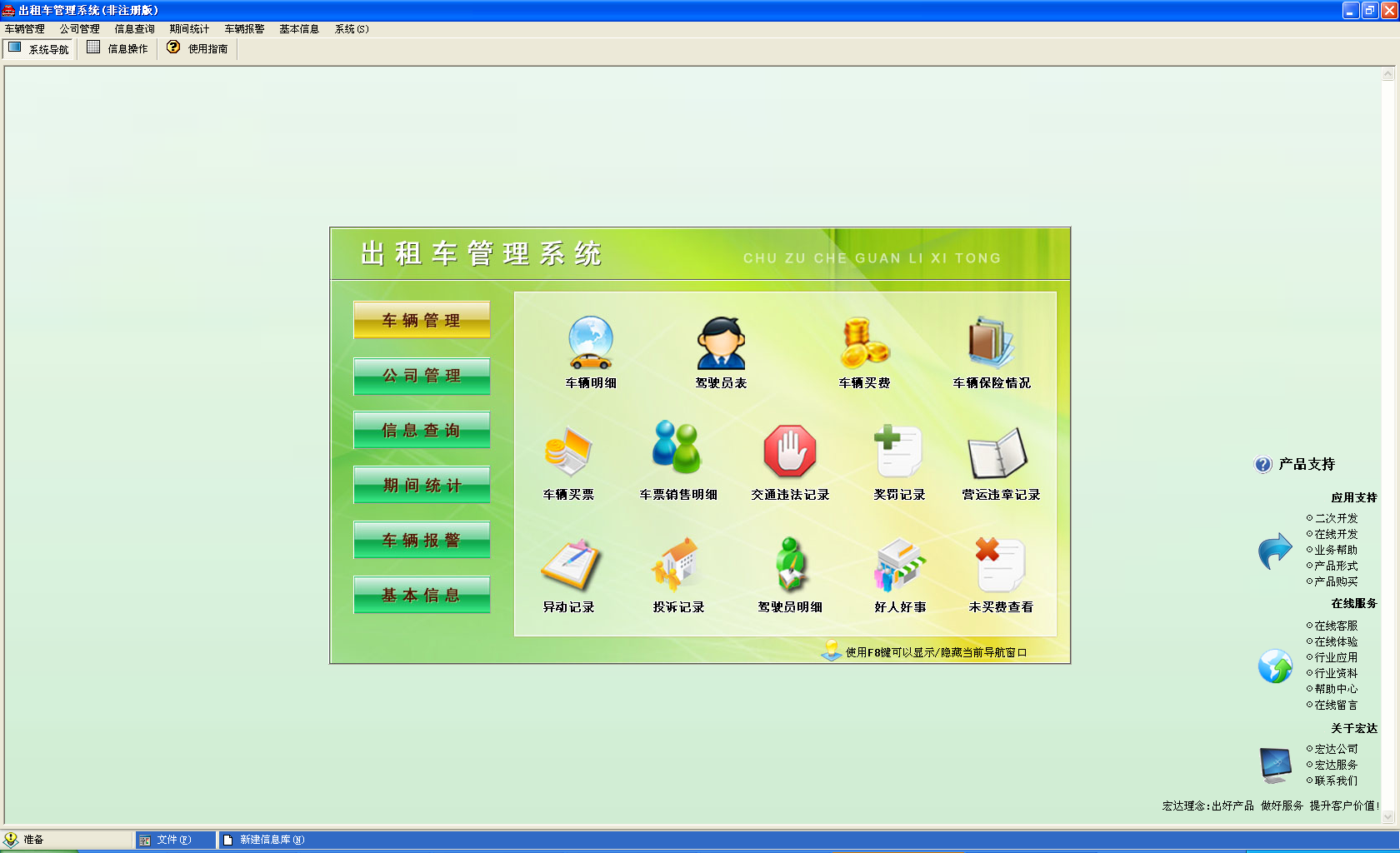This screenshot has width=1400, height=853.
Task: Open the 车辆买费 coins icon
Action: 864,342
